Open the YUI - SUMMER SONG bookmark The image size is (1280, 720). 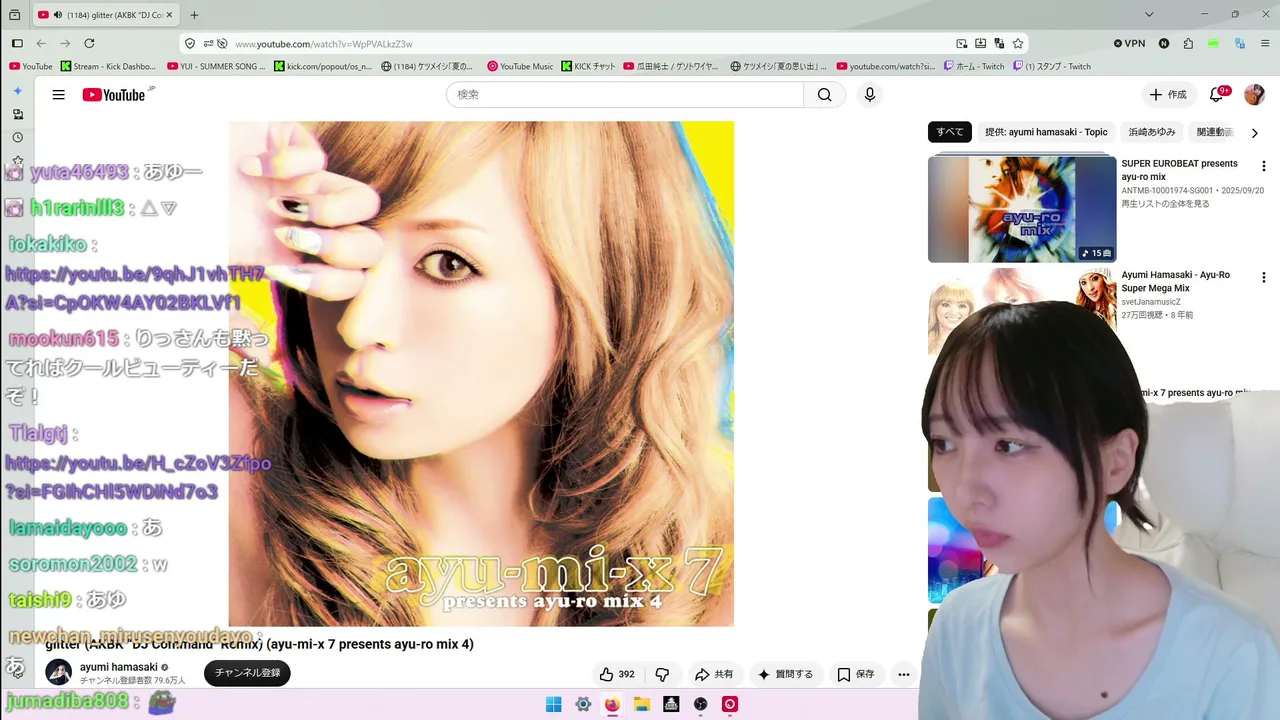217,67
